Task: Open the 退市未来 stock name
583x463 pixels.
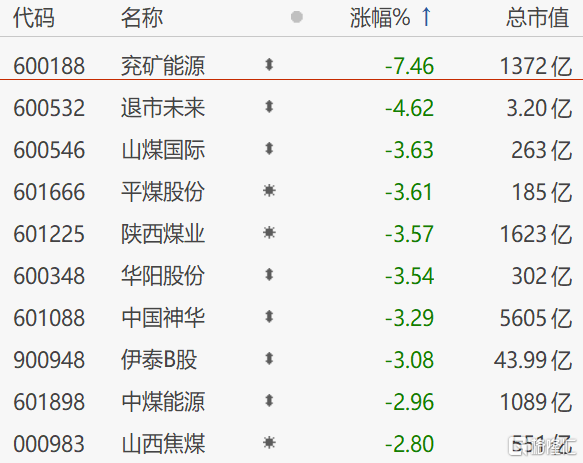Action: coord(163,108)
